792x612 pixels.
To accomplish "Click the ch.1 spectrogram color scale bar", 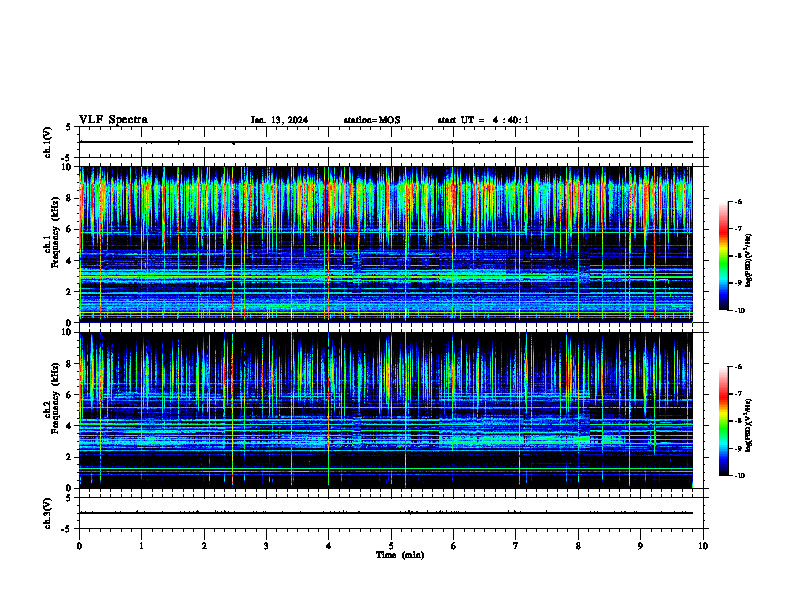I will (723, 256).
